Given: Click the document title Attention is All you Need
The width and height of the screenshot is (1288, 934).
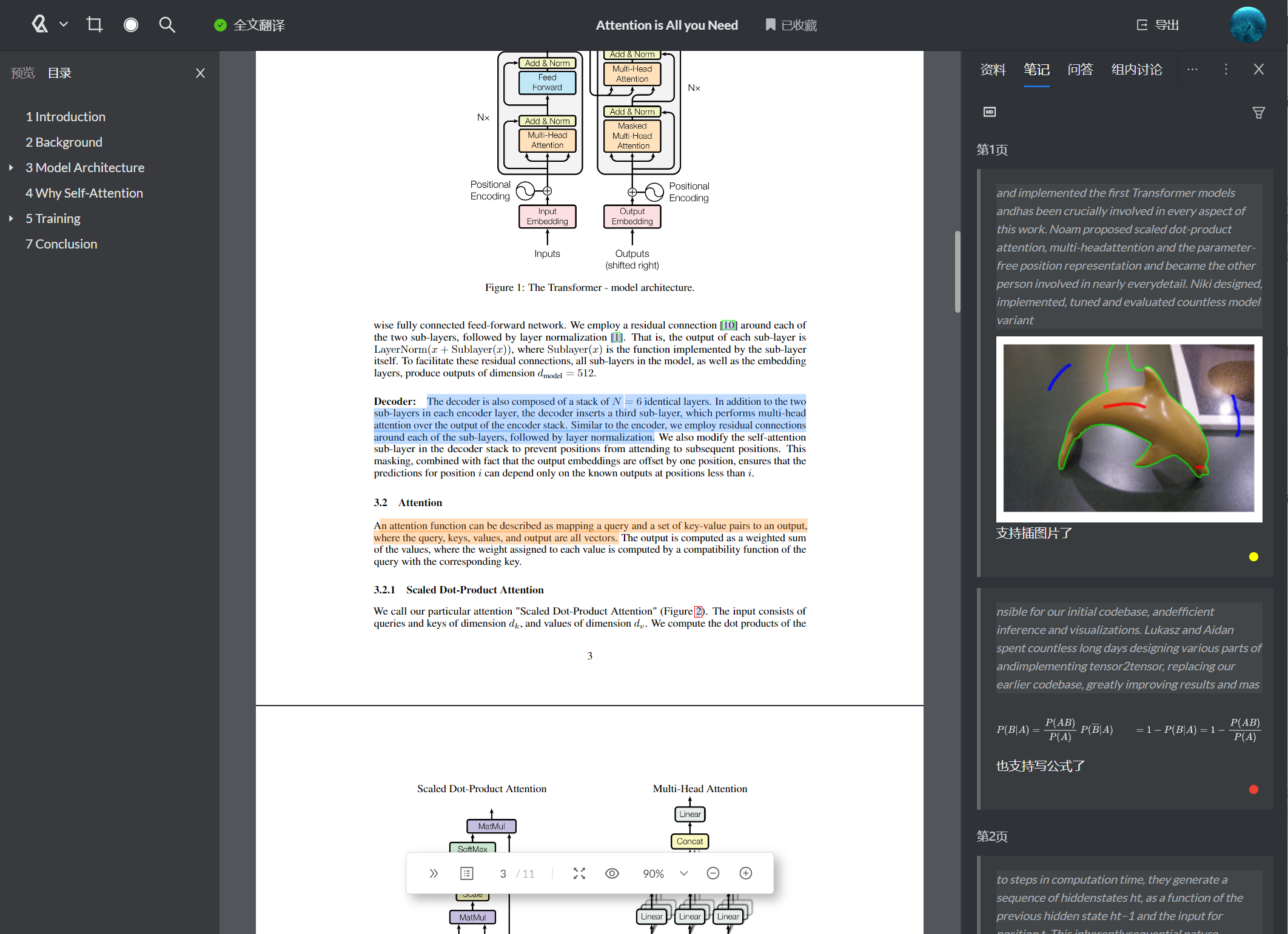Looking at the screenshot, I should (x=666, y=25).
